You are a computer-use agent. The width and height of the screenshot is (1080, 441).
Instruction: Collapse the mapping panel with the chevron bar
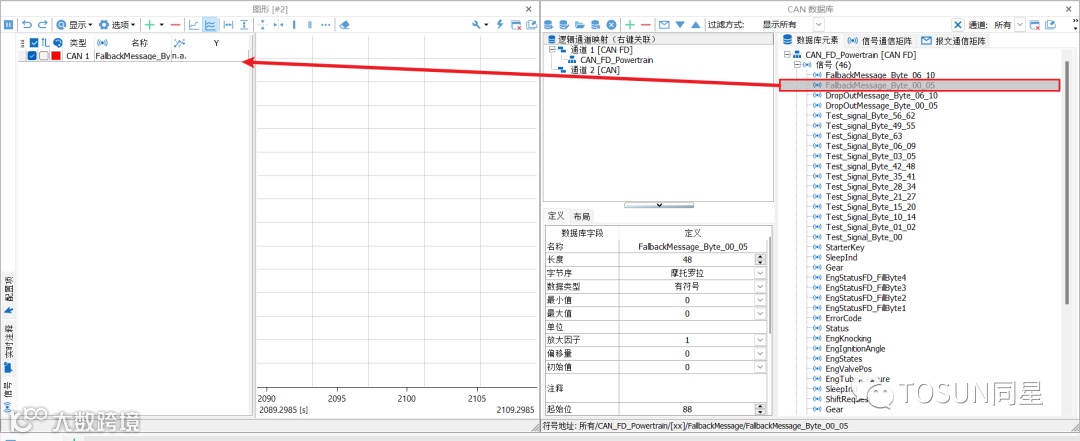pos(658,205)
